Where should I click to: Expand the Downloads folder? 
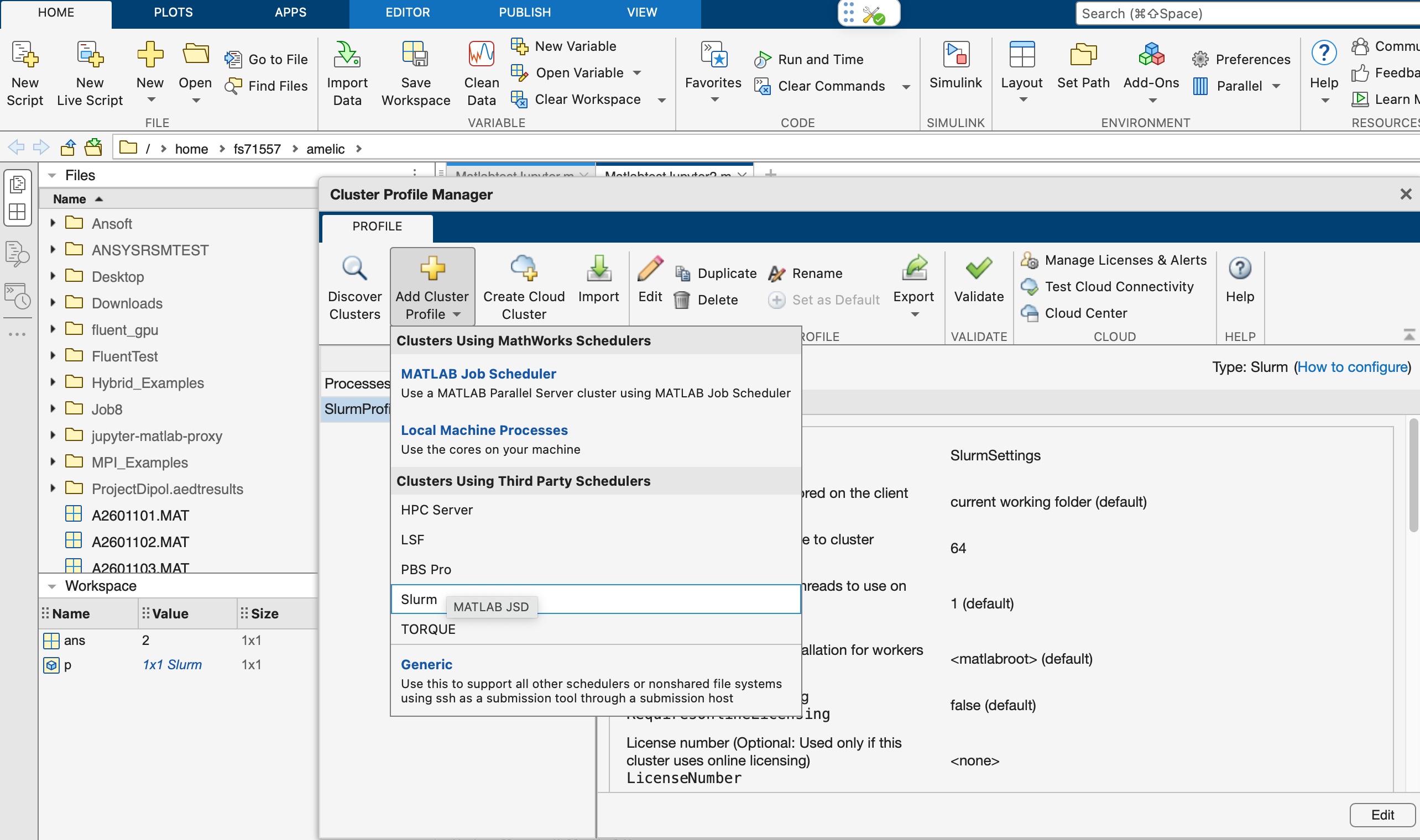point(53,303)
